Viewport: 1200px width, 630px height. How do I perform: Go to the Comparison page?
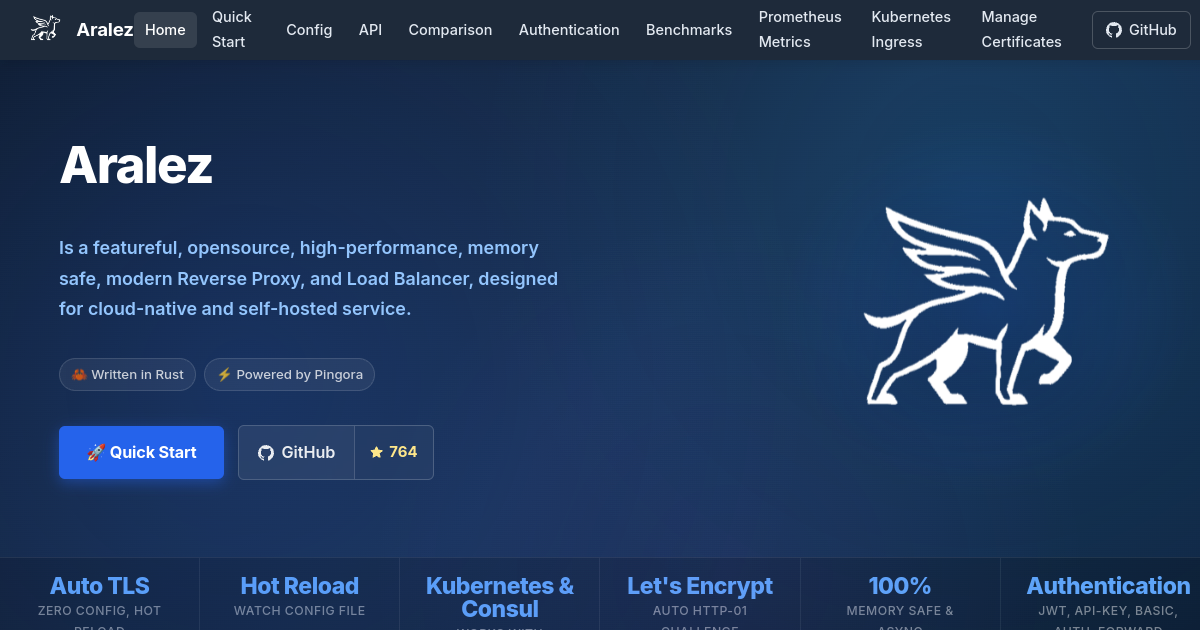coord(450,30)
